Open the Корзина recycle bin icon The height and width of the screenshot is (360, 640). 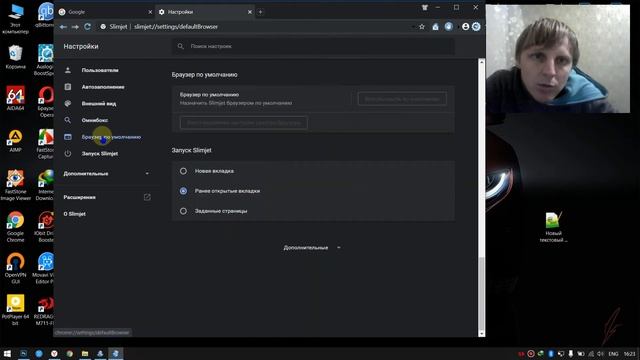(x=15, y=57)
